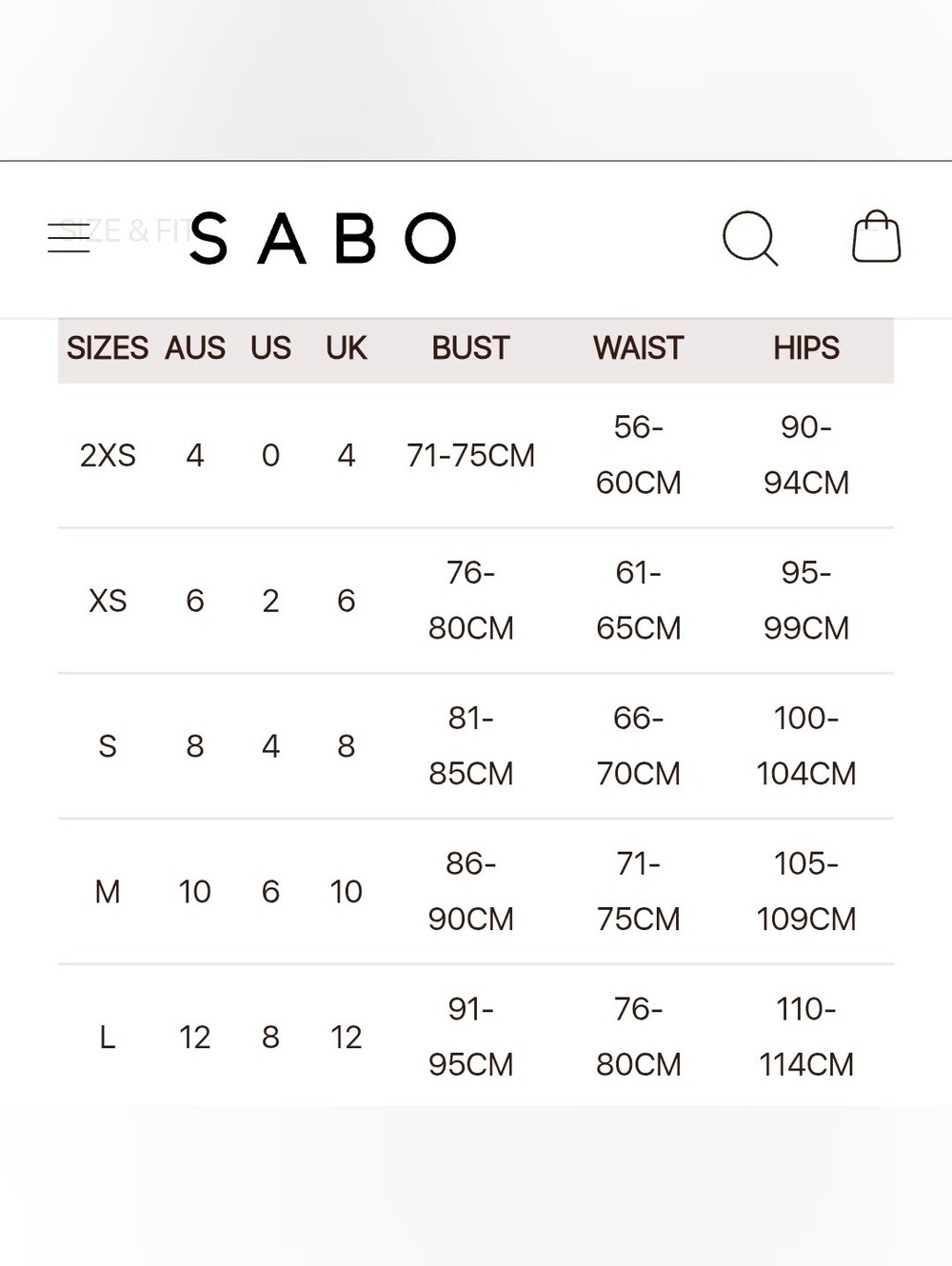The width and height of the screenshot is (952, 1266).
Task: Click the search magnifier icon
Action: [x=750, y=238]
